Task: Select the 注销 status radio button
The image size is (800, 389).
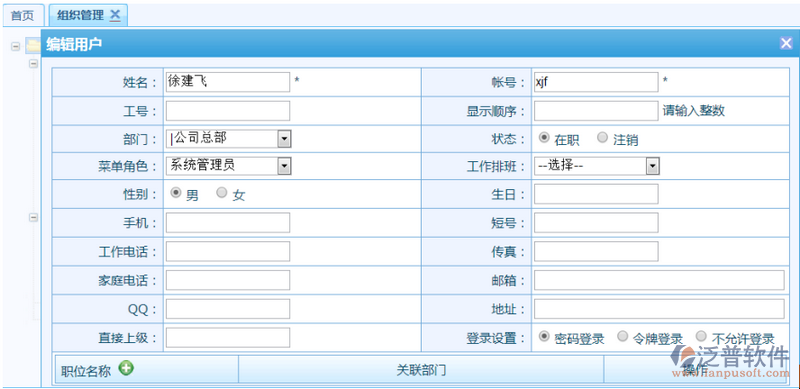Action: coord(603,137)
